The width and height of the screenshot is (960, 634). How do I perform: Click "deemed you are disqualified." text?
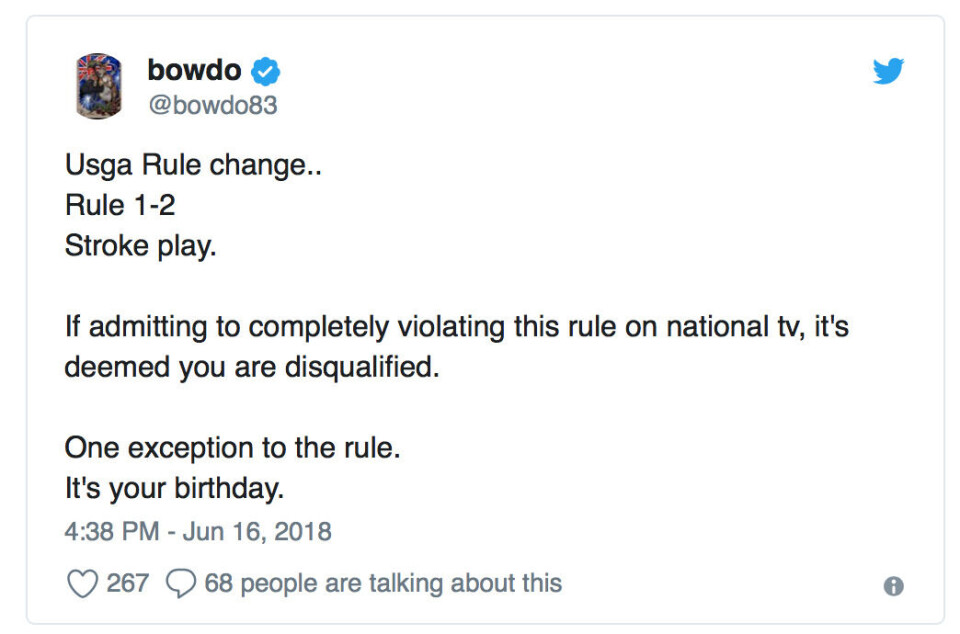(x=252, y=367)
